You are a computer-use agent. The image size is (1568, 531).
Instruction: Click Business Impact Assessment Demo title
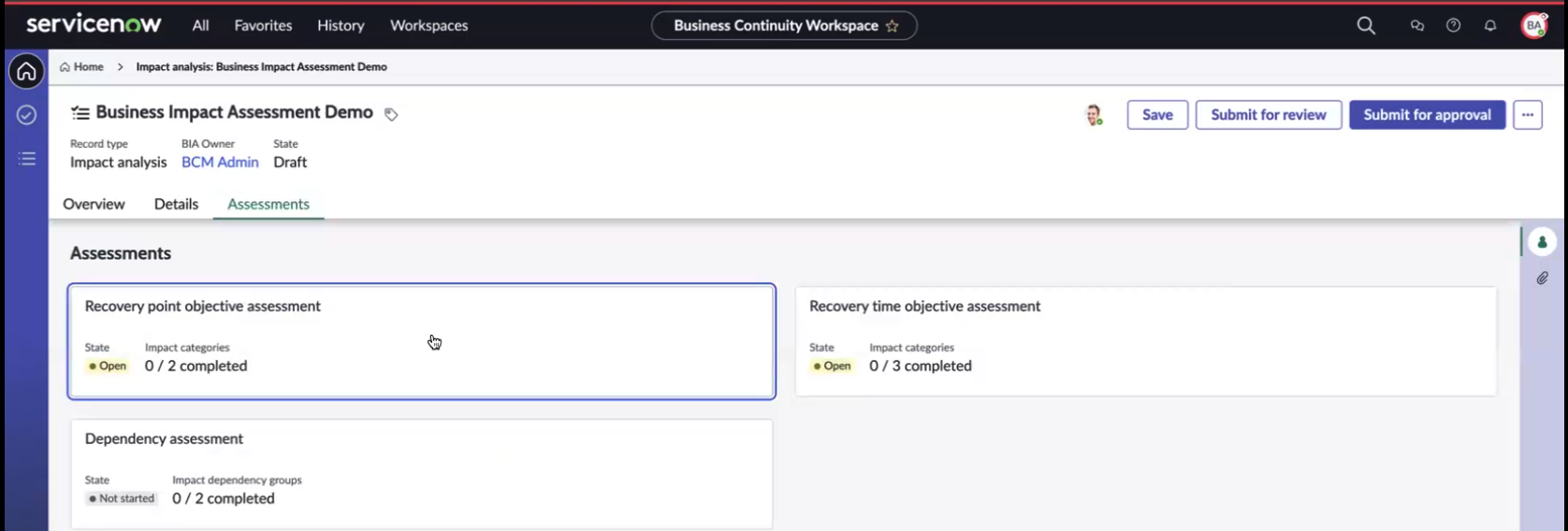234,112
